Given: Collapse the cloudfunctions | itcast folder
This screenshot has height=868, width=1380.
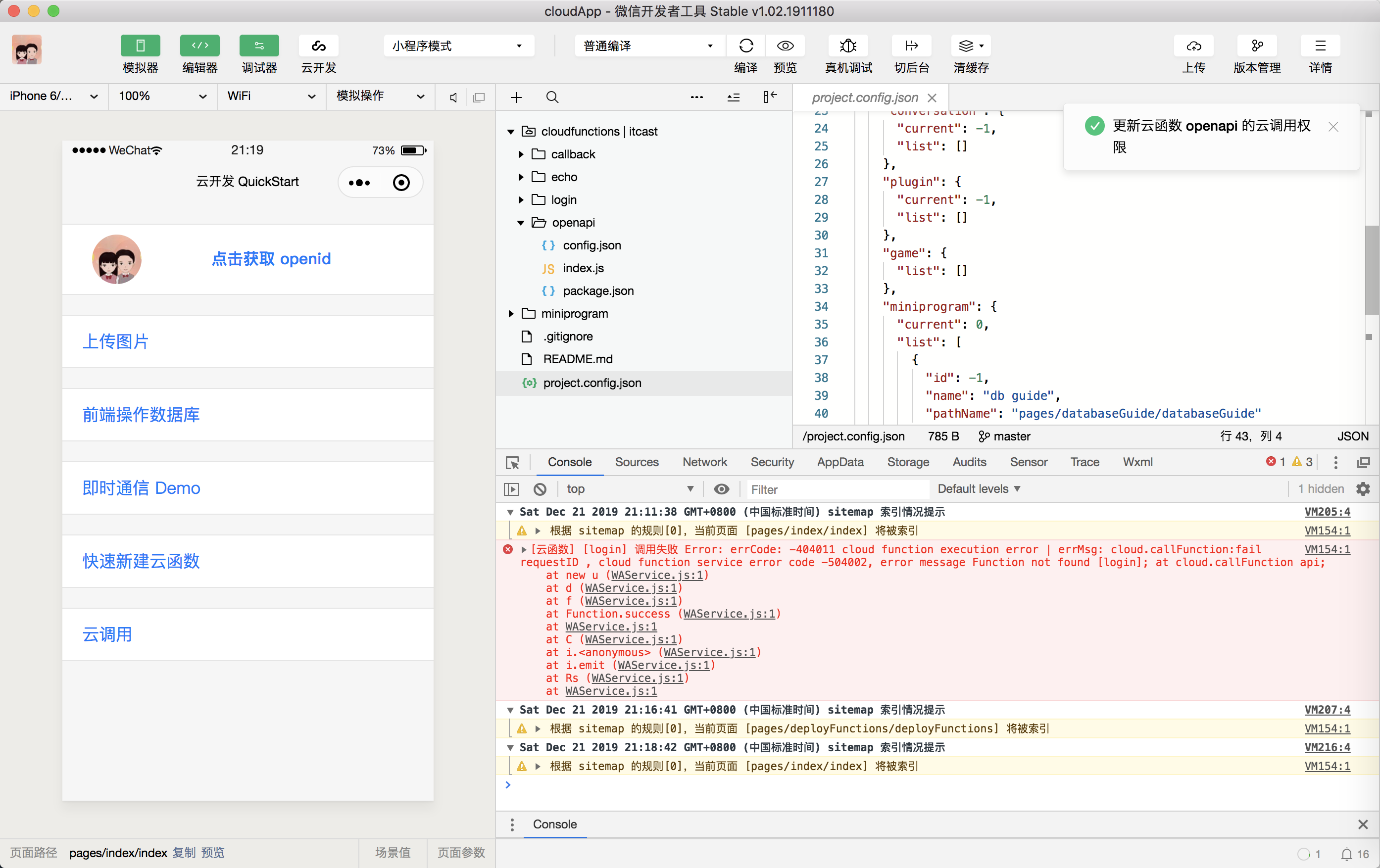Looking at the screenshot, I should coord(511,132).
